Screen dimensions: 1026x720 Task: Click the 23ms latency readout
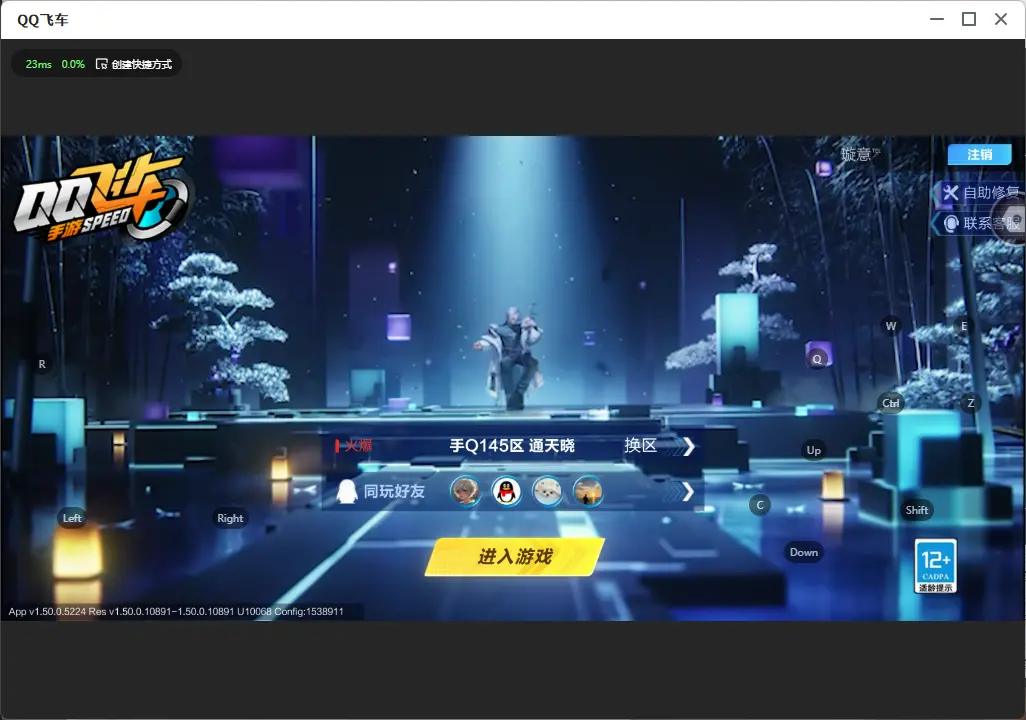[39, 64]
